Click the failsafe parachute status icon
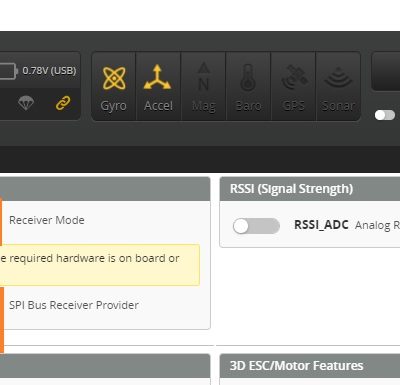The image size is (400, 385). coord(26,103)
